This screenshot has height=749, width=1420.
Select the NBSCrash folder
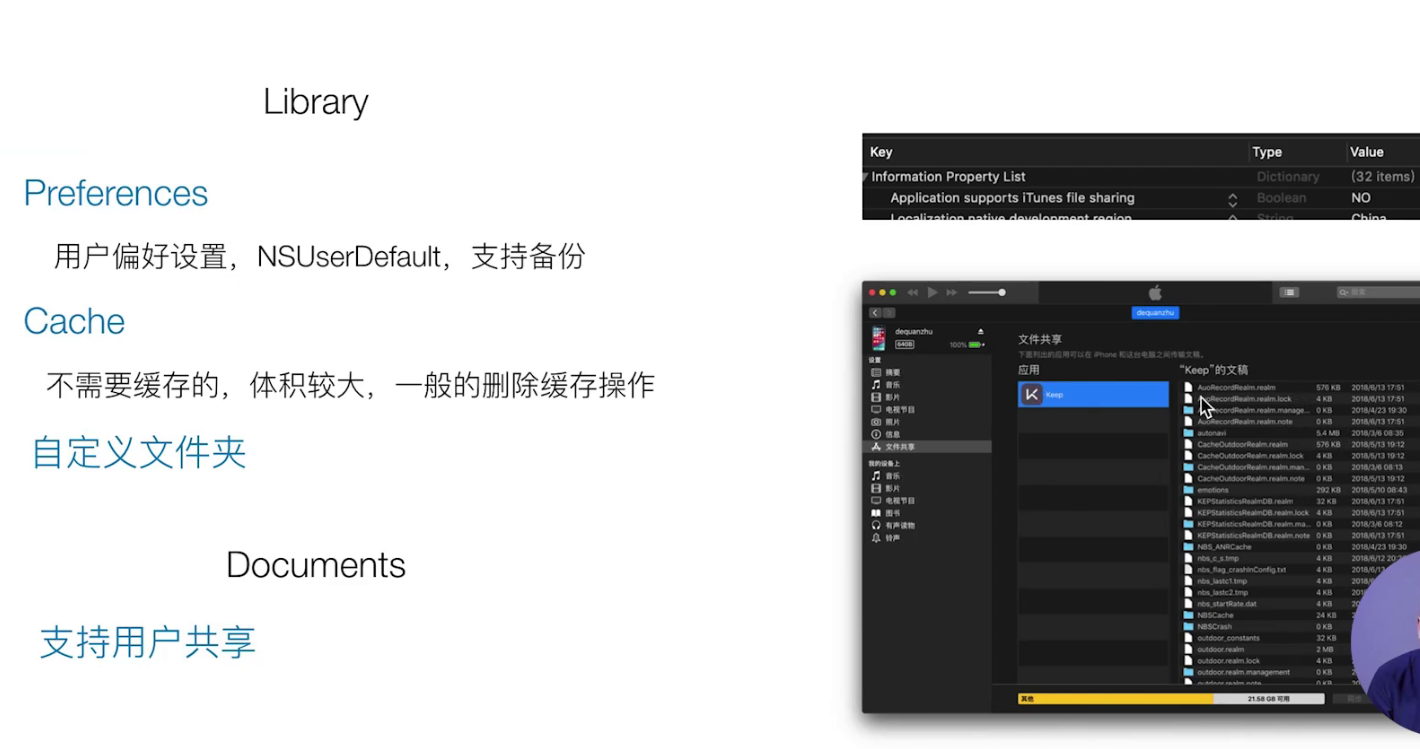click(1214, 627)
